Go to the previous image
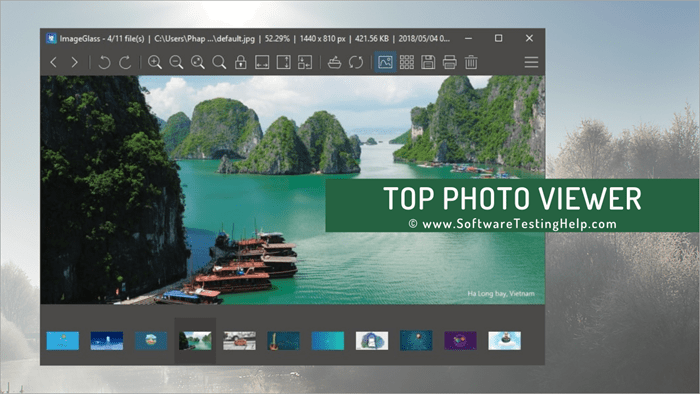Viewport: 700px width, 394px height. tap(54, 62)
